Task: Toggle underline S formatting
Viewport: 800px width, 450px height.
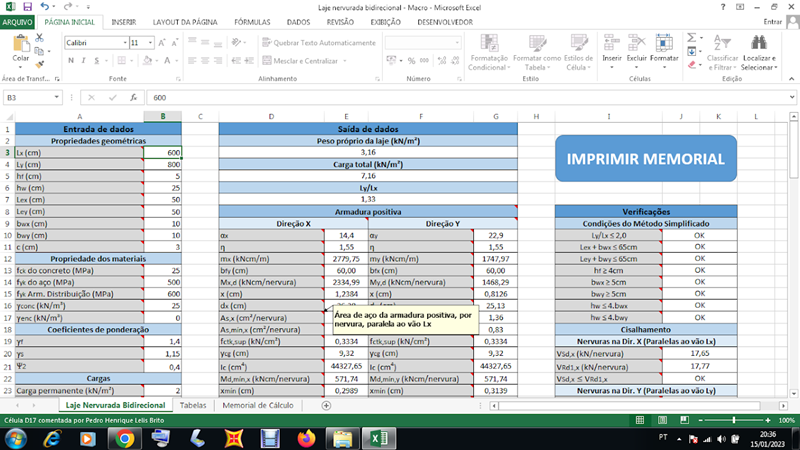Action: 96,60
